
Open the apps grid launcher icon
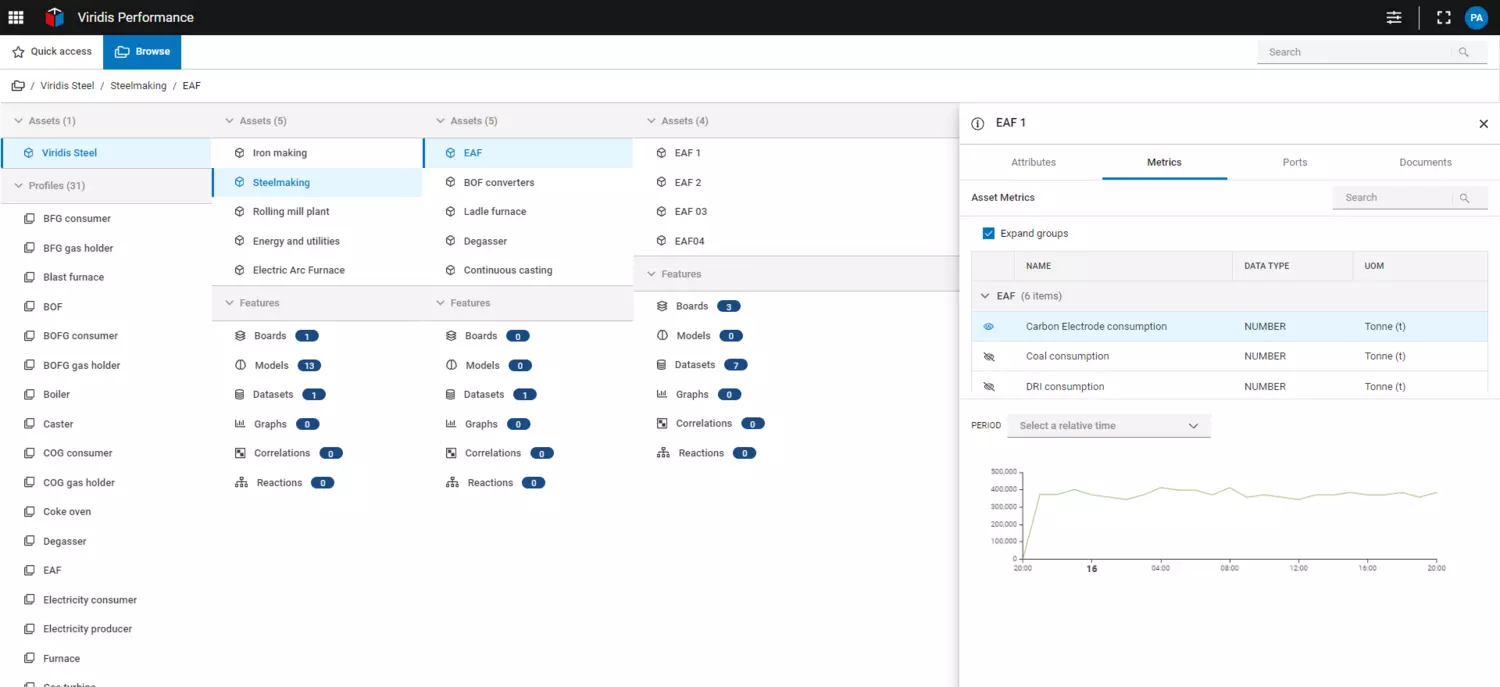pos(16,17)
